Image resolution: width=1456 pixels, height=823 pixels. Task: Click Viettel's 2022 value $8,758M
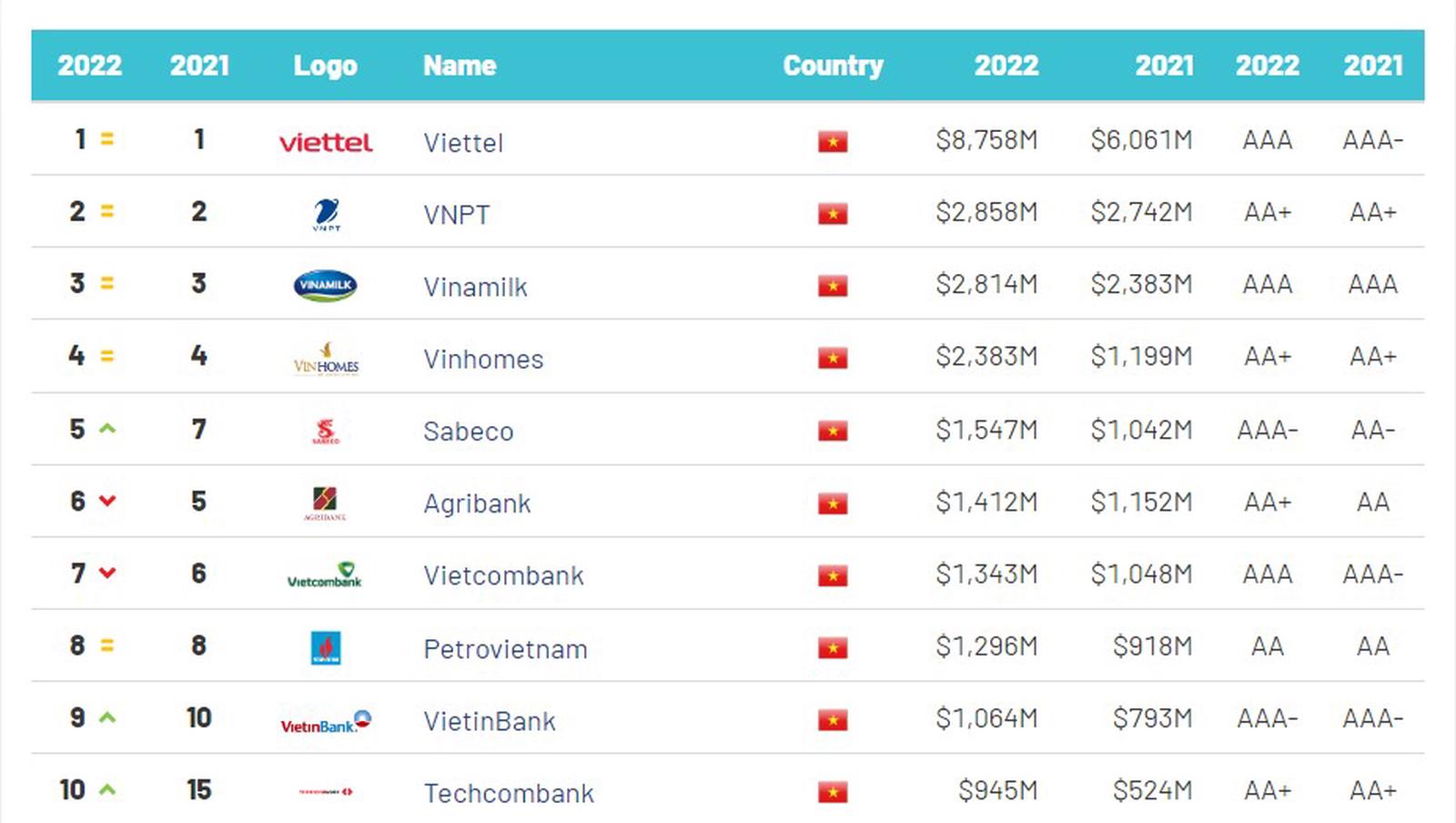986,140
